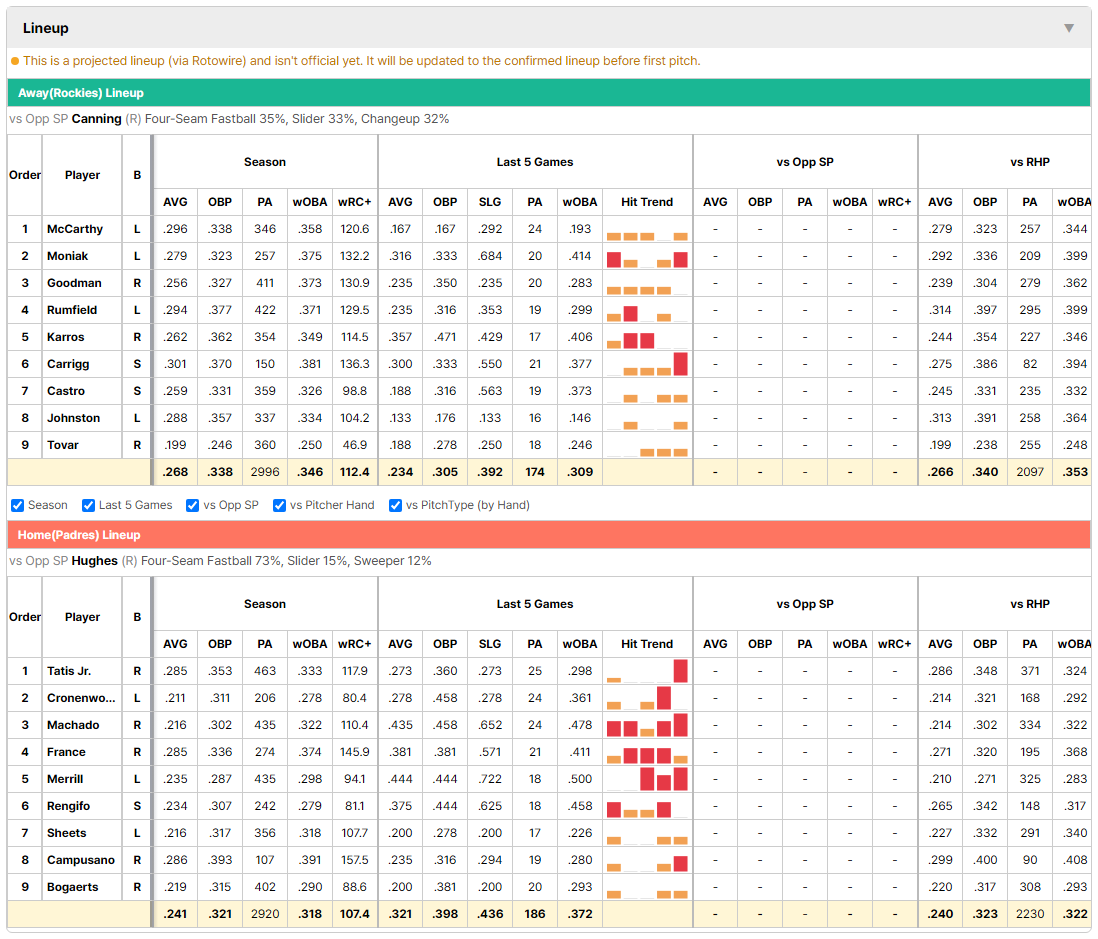The image size is (1098, 939).
Task: Open opposing pitcher Hughes's link
Action: coord(94,561)
